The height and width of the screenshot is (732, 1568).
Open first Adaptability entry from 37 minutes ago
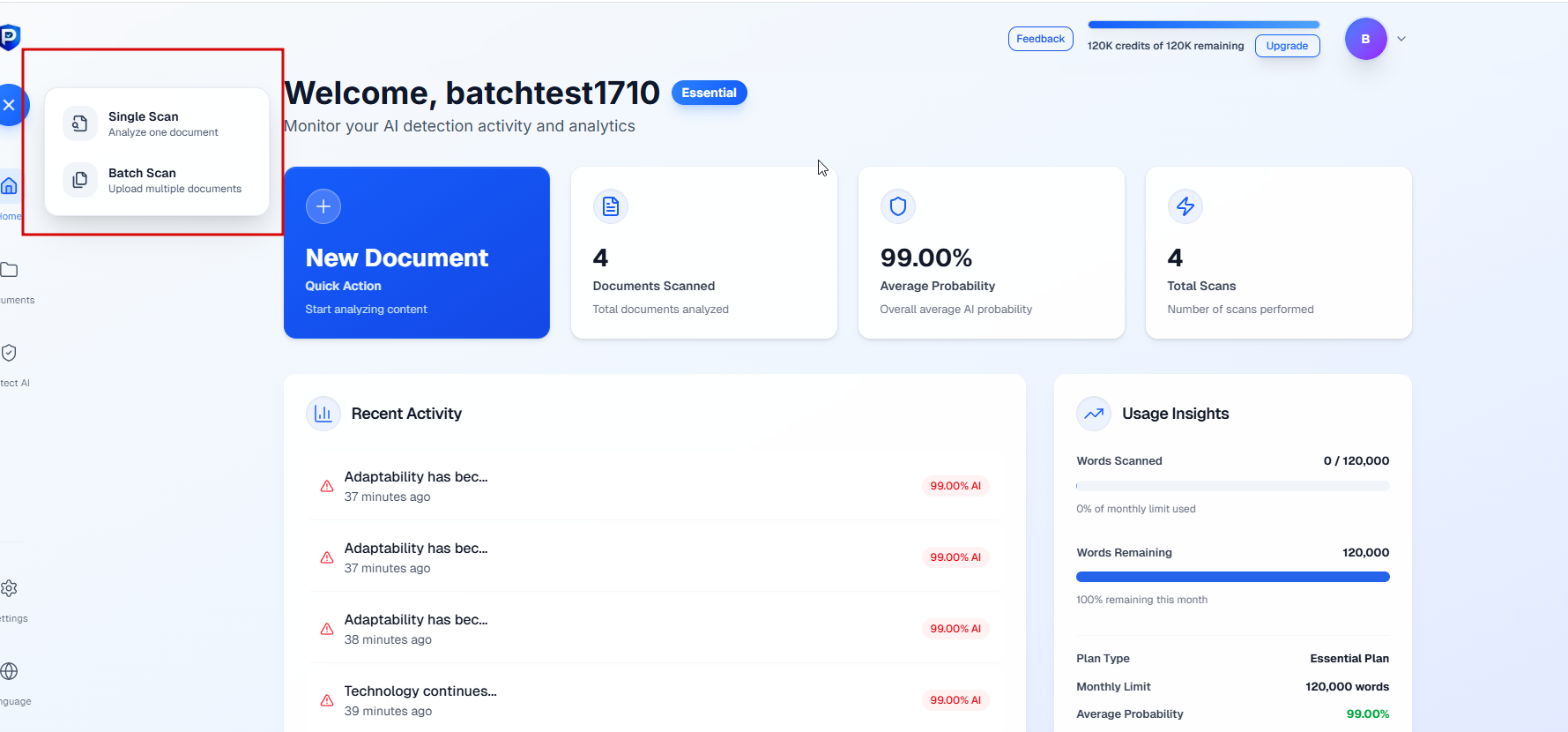pyautogui.click(x=654, y=486)
